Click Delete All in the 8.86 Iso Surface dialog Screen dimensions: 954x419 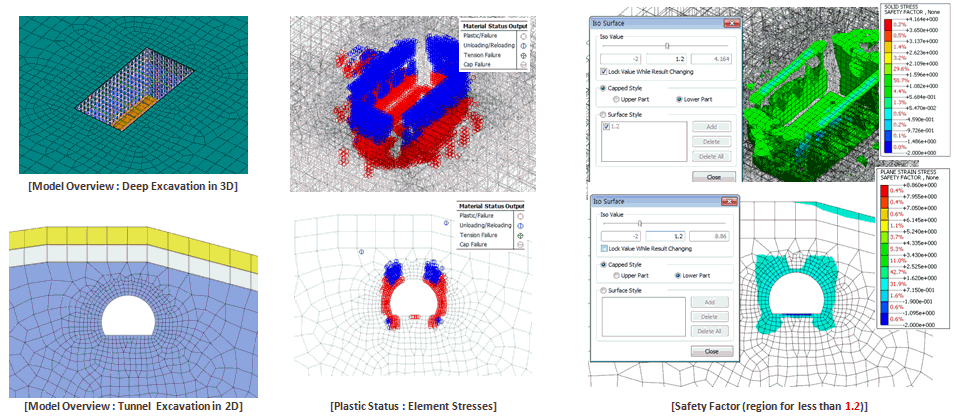[x=710, y=331]
